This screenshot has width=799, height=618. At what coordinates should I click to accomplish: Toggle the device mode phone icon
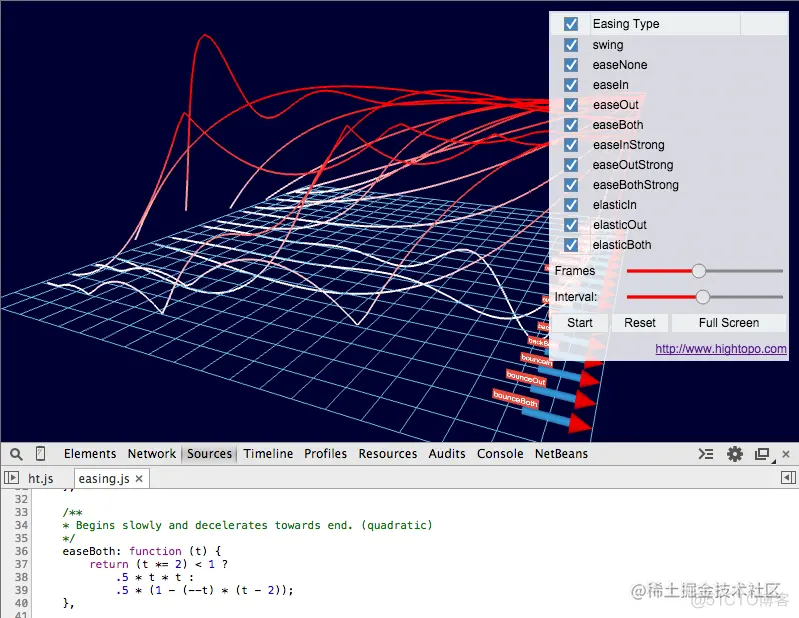click(x=41, y=453)
